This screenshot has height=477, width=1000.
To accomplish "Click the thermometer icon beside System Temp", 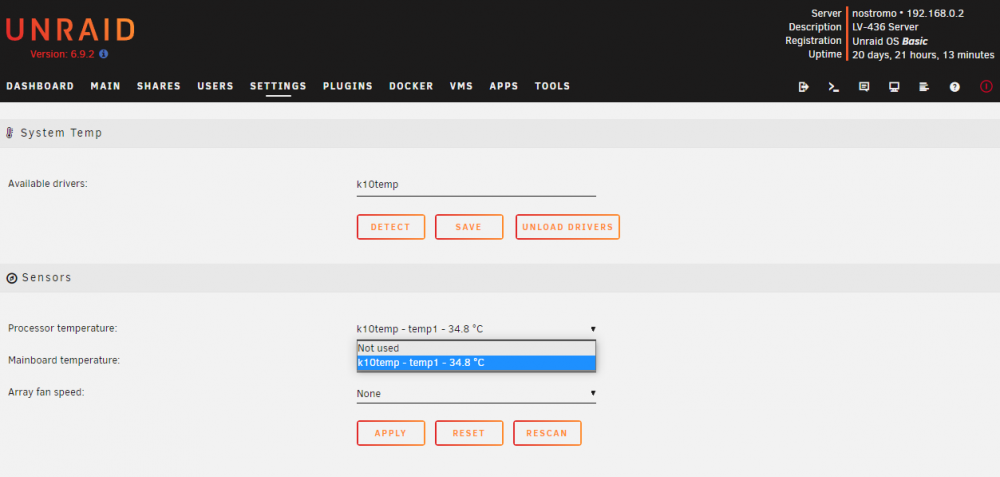I will click(x=10, y=133).
